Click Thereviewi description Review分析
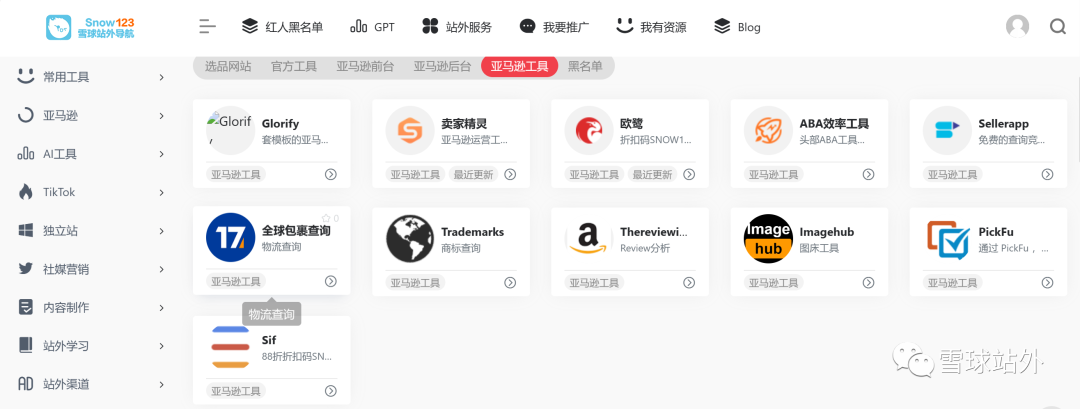 click(x=645, y=249)
